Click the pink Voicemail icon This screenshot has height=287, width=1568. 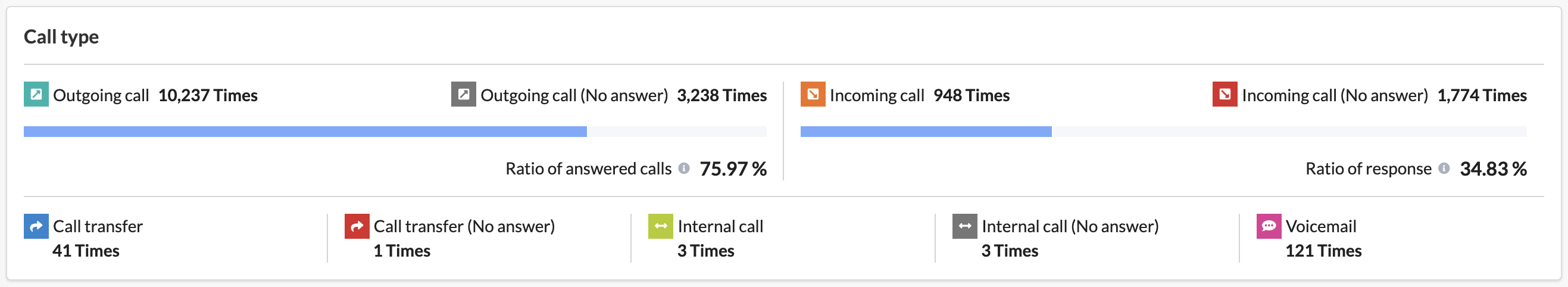point(1269,226)
